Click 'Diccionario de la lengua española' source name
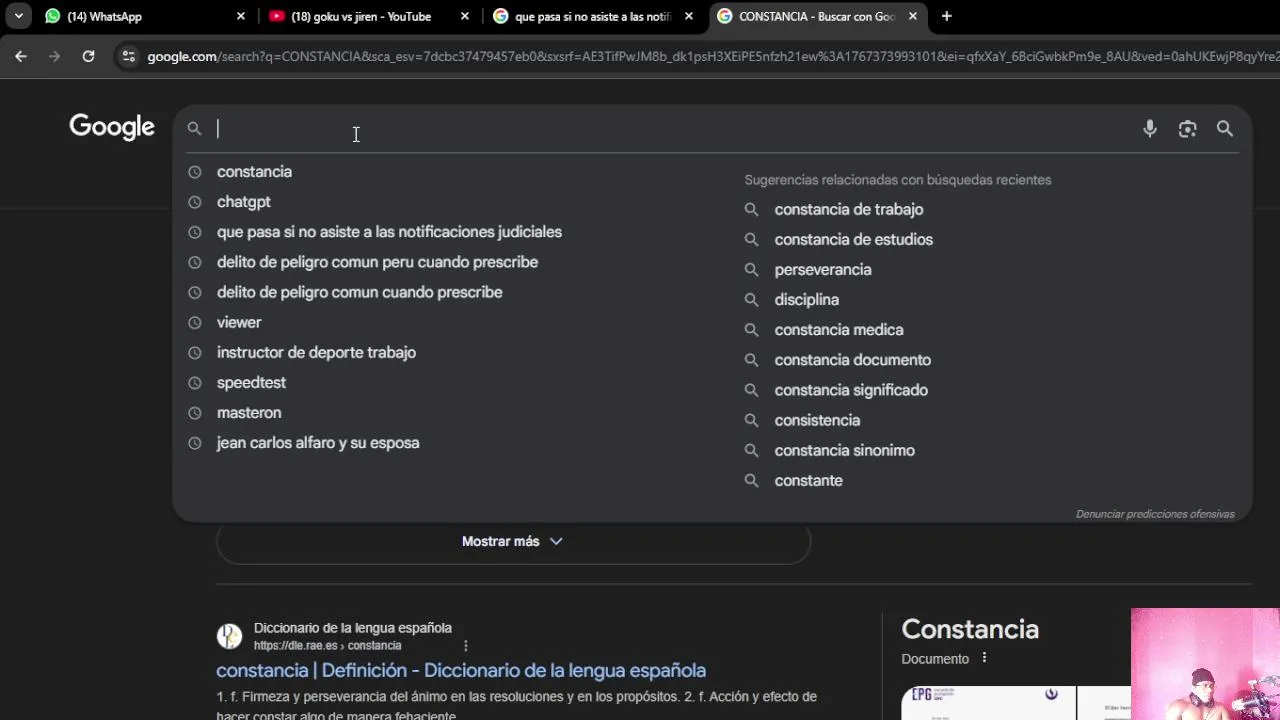Viewport: 1280px width, 720px height. (x=353, y=628)
